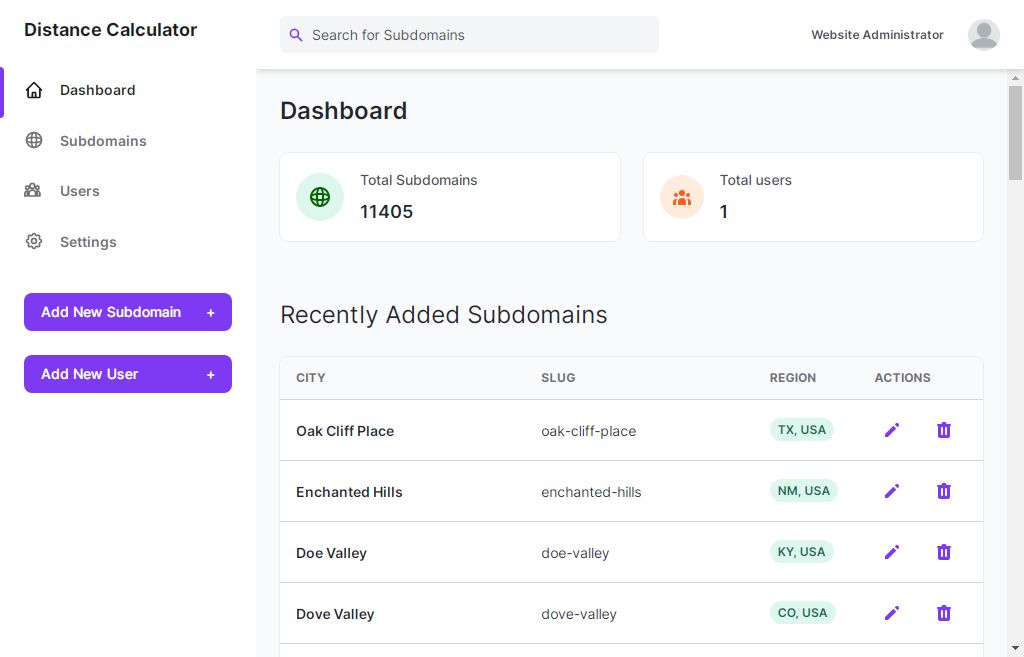Delete the Enchanted Hills subdomain
Image resolution: width=1024 pixels, height=657 pixels.
point(943,491)
